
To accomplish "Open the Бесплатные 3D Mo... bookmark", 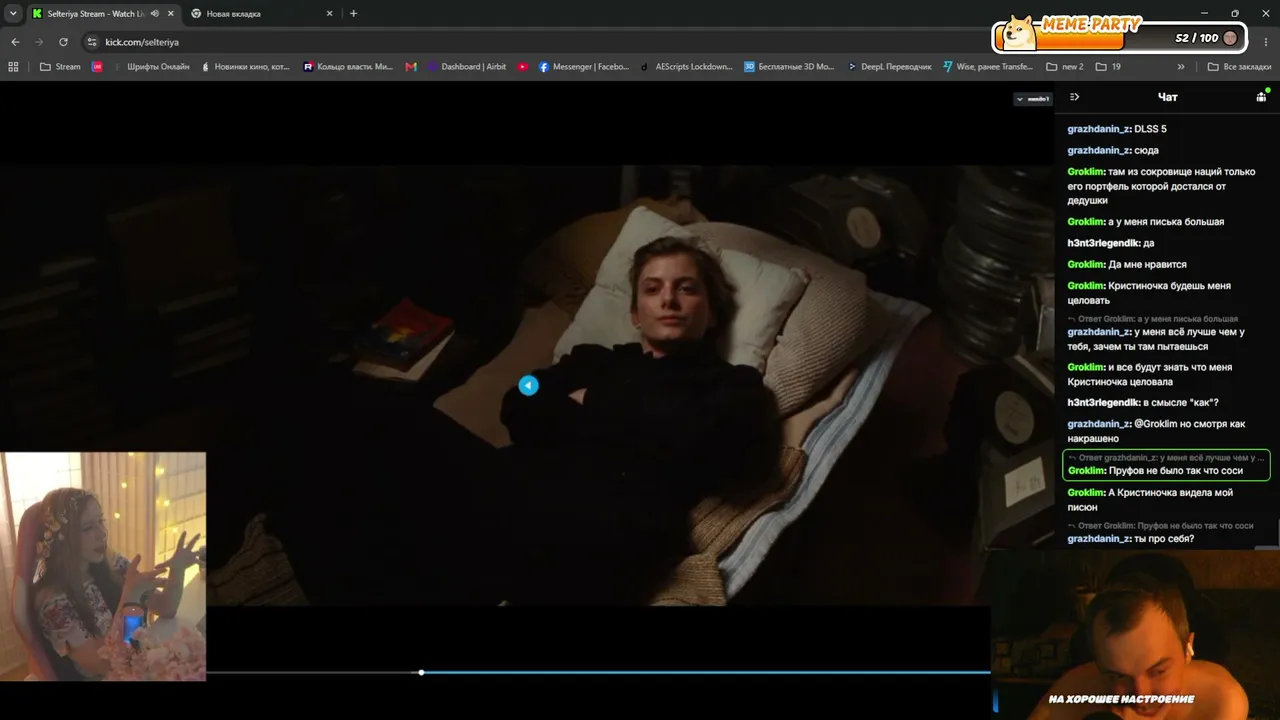I will [789, 67].
